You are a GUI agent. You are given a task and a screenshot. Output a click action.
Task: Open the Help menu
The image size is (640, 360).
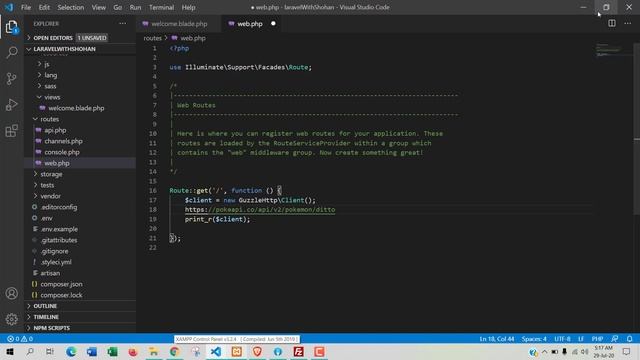click(x=188, y=7)
